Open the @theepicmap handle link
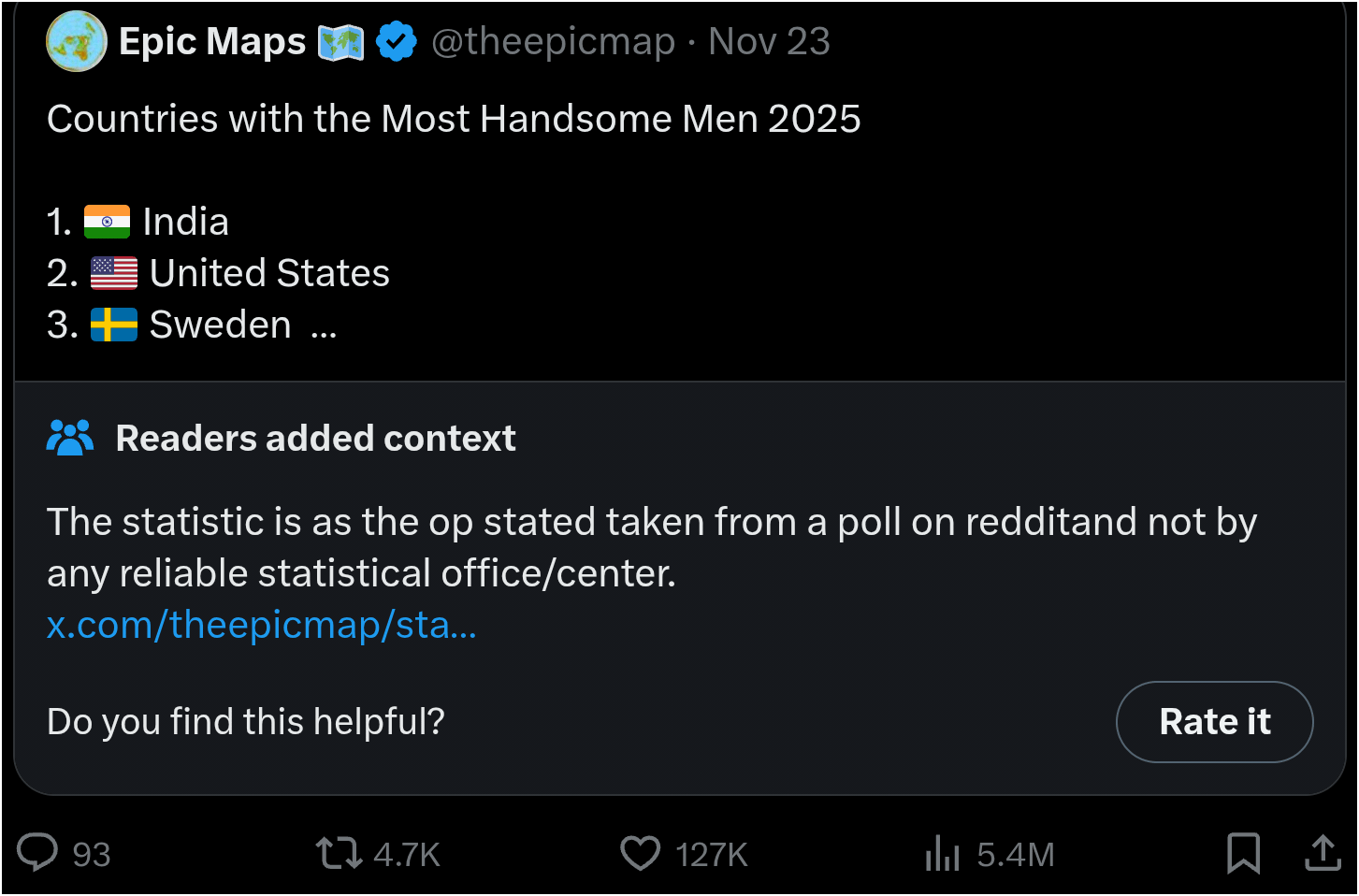Screen dimensions: 1359x896 [553, 42]
